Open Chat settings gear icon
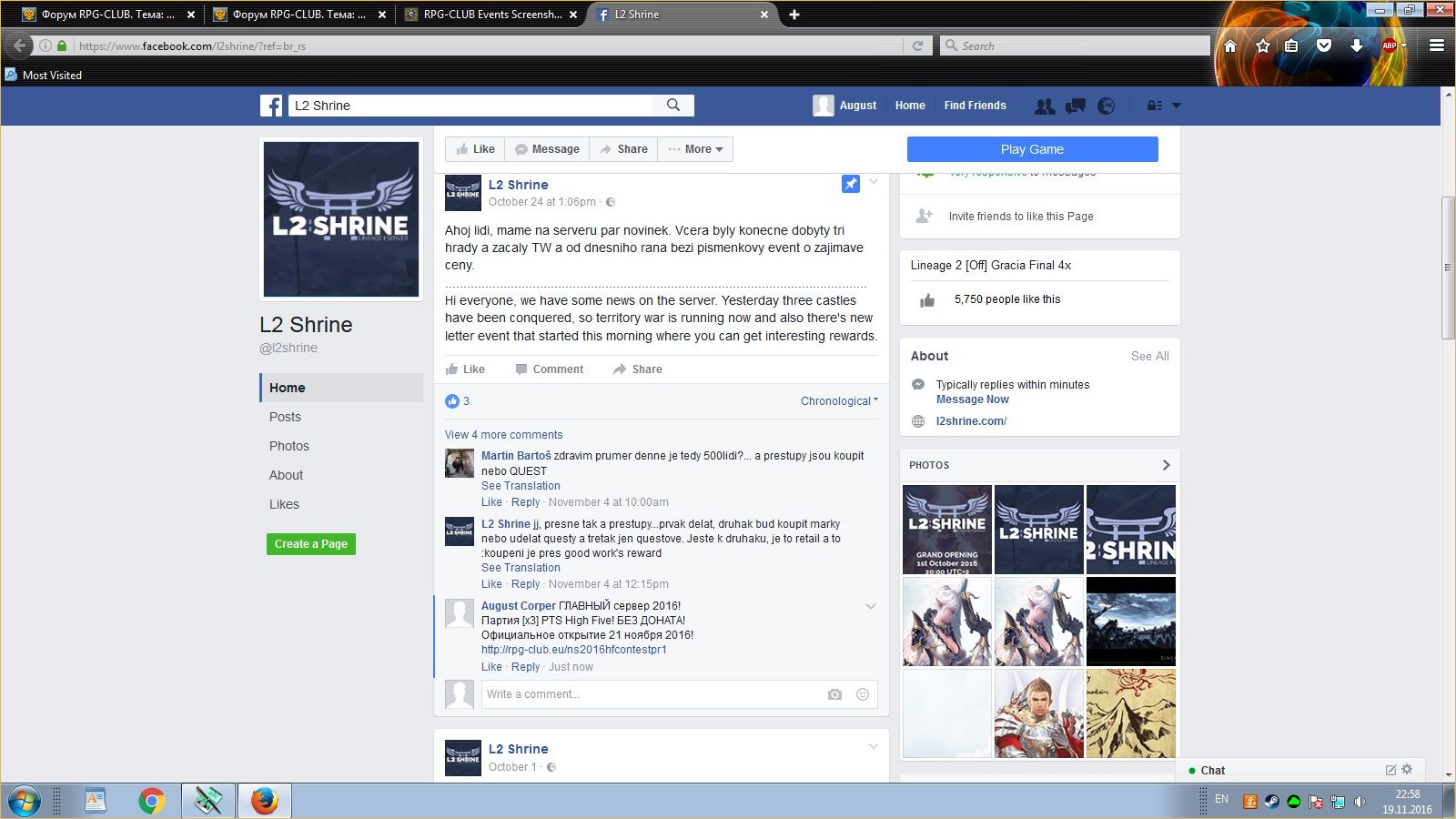The height and width of the screenshot is (819, 1456). (1407, 770)
